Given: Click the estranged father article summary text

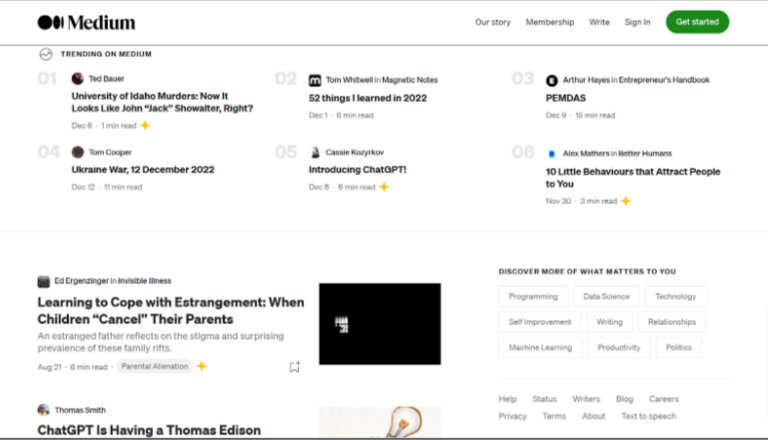Looking at the screenshot, I should 161,342.
